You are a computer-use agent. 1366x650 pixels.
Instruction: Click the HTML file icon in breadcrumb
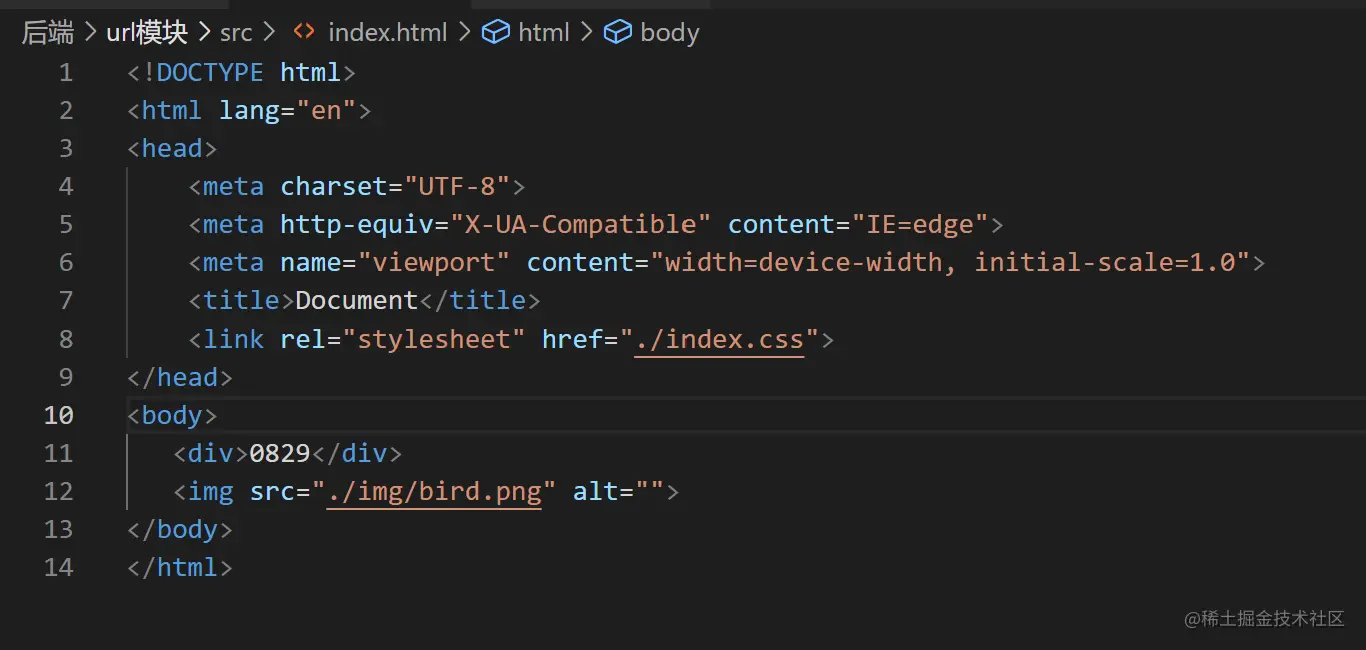pyautogui.click(x=304, y=32)
